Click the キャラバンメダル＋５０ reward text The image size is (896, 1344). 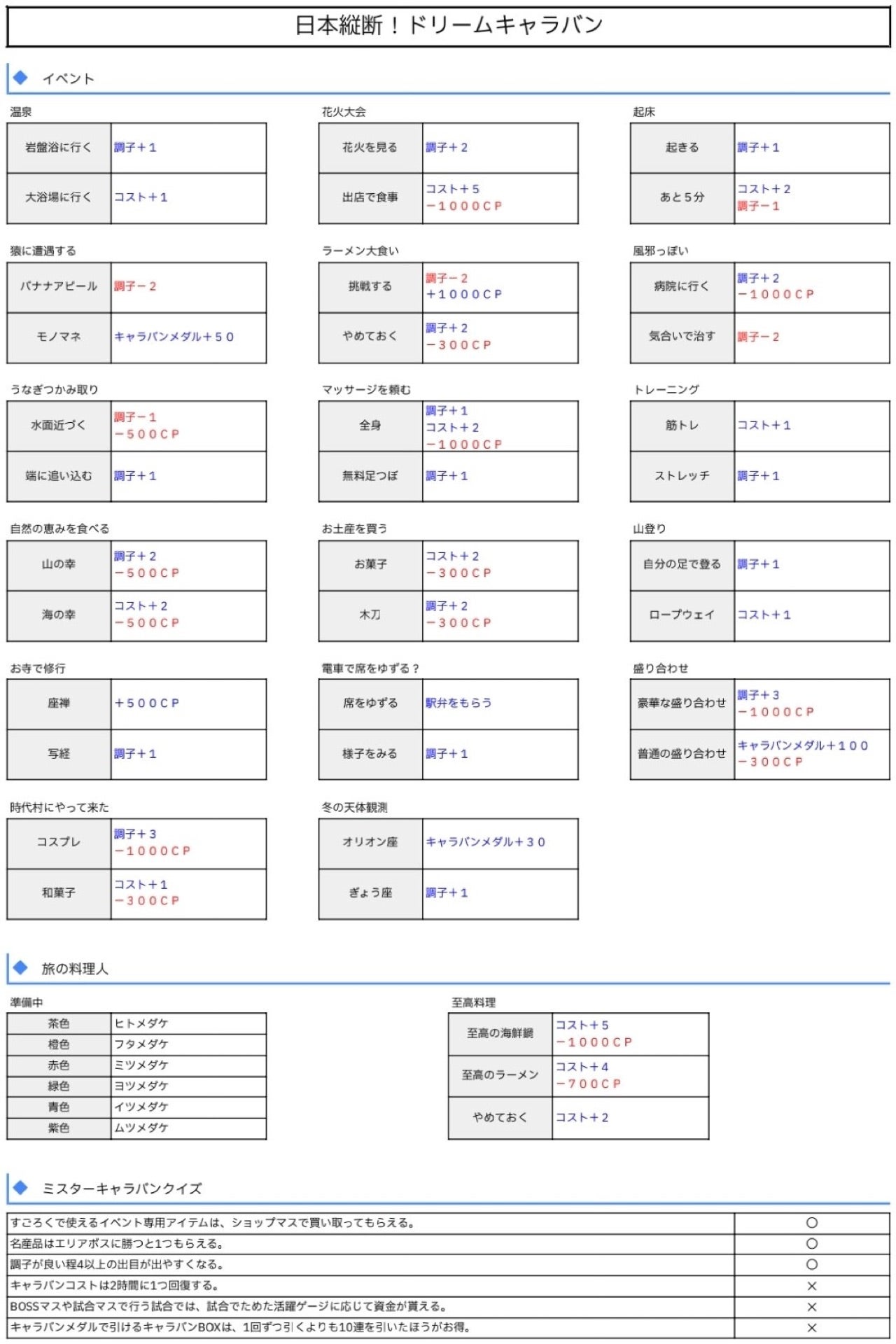(174, 337)
